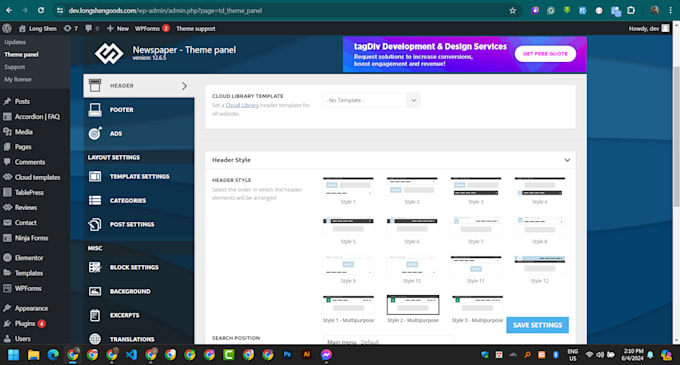
Task: Visit the Long Shen site home link
Action: tap(38, 29)
